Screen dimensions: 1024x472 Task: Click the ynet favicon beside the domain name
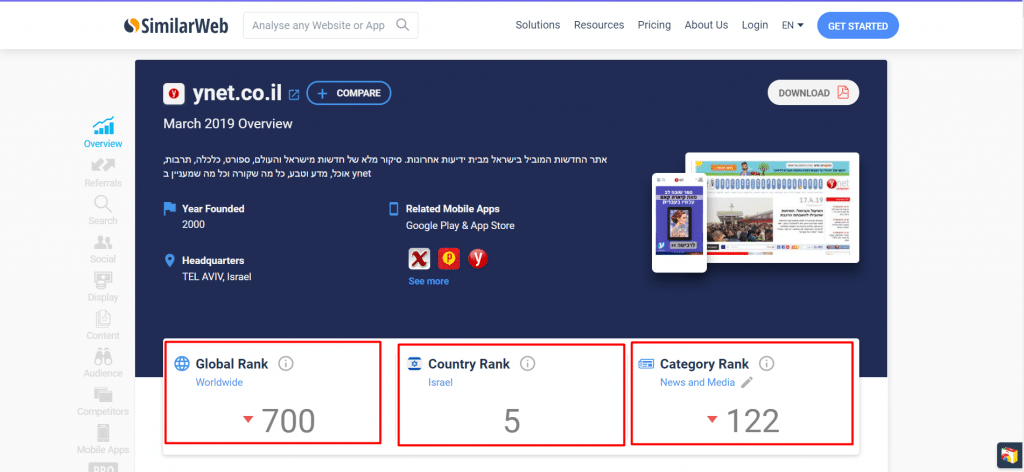(x=174, y=93)
